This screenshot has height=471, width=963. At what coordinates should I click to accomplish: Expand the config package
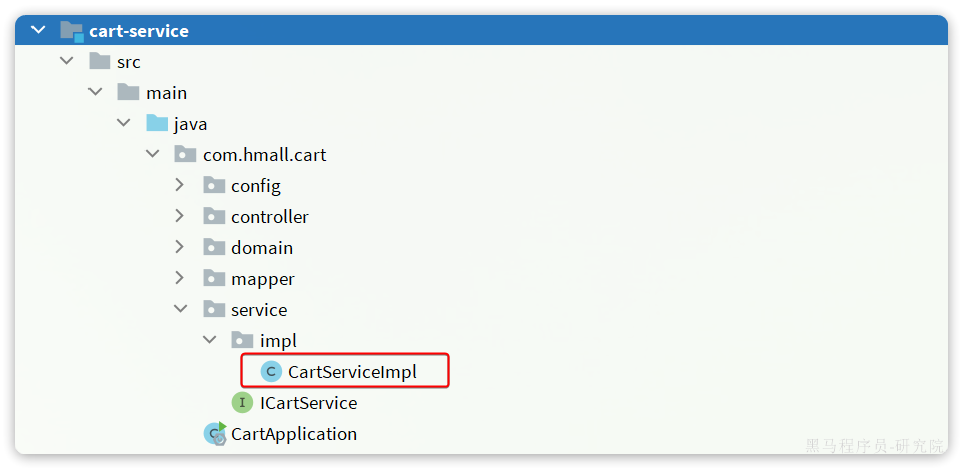[179, 185]
